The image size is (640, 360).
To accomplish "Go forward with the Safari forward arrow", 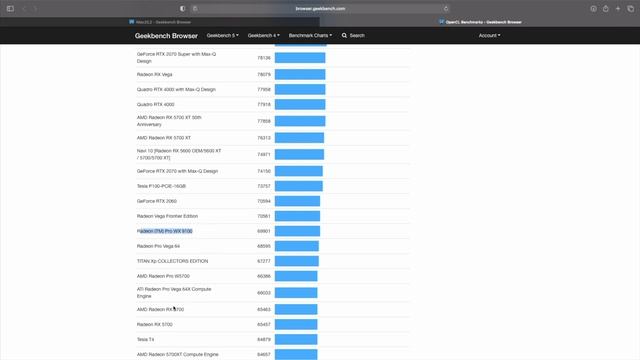I will pyautogui.click(x=36, y=9).
